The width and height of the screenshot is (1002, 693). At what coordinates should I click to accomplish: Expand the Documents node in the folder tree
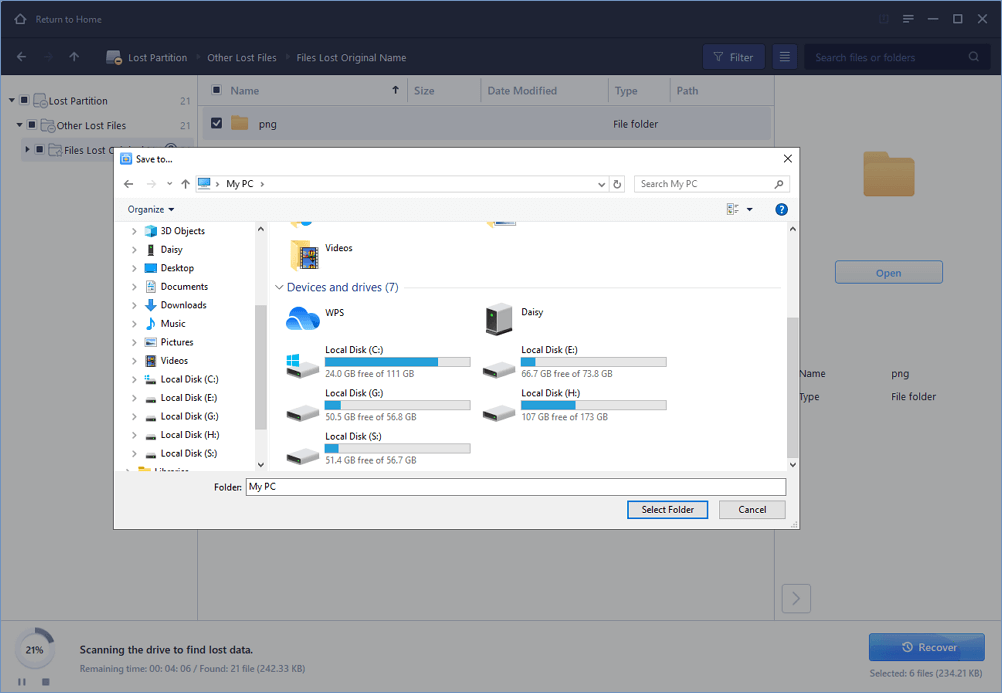pos(134,287)
